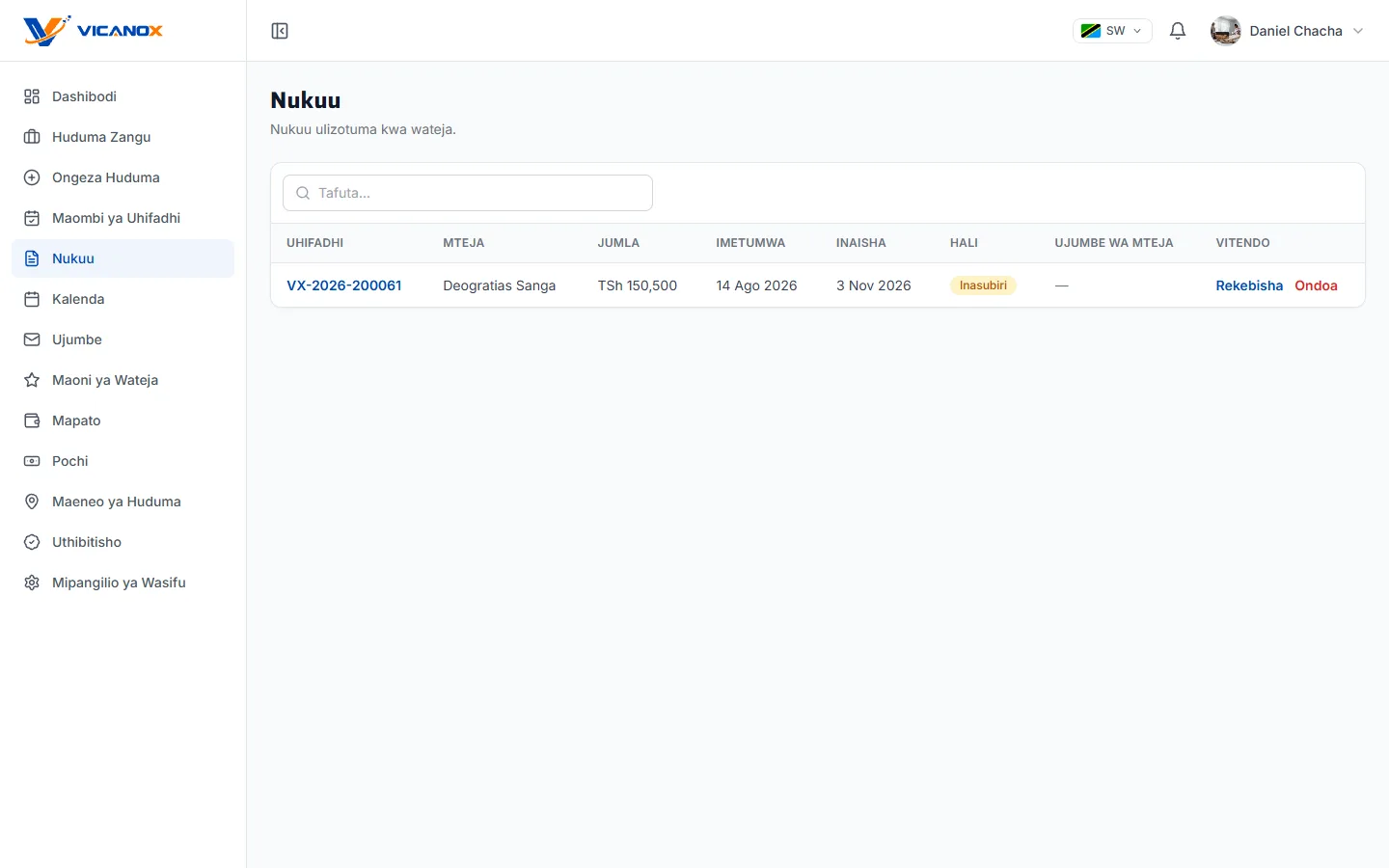
Task: Click the JUMLA column header
Action: [x=618, y=243]
